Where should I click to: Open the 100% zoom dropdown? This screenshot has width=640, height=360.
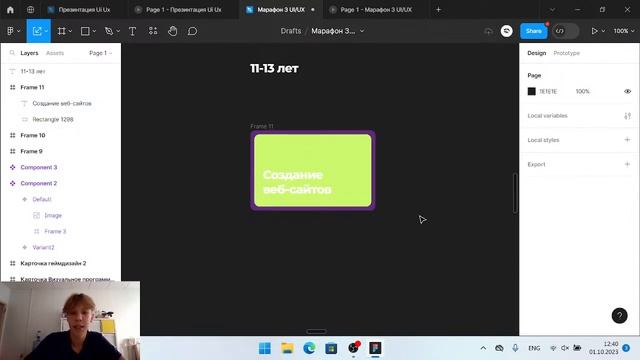[624, 31]
